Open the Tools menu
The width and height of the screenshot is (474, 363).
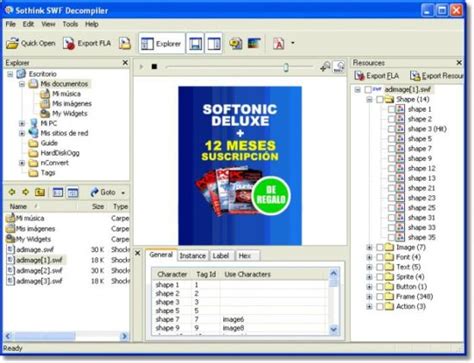click(x=70, y=24)
